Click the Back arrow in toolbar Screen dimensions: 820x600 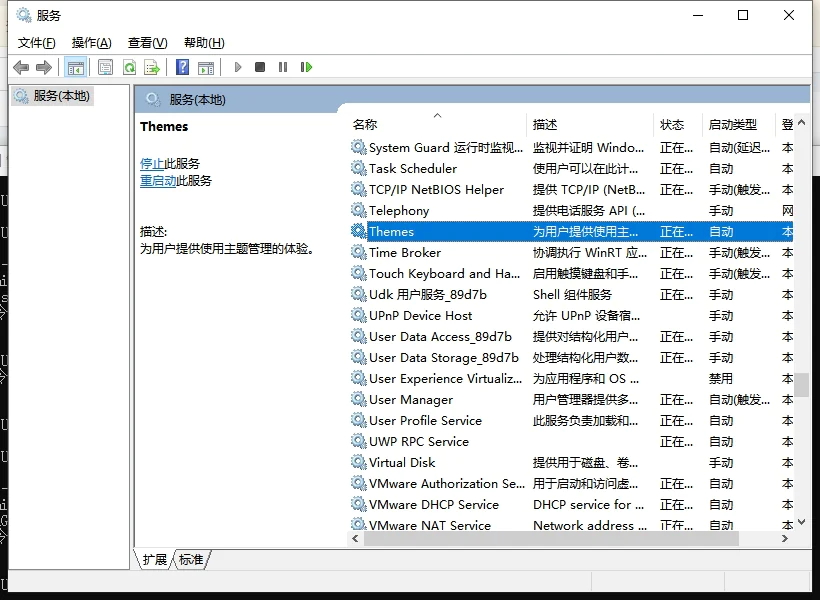tap(21, 67)
